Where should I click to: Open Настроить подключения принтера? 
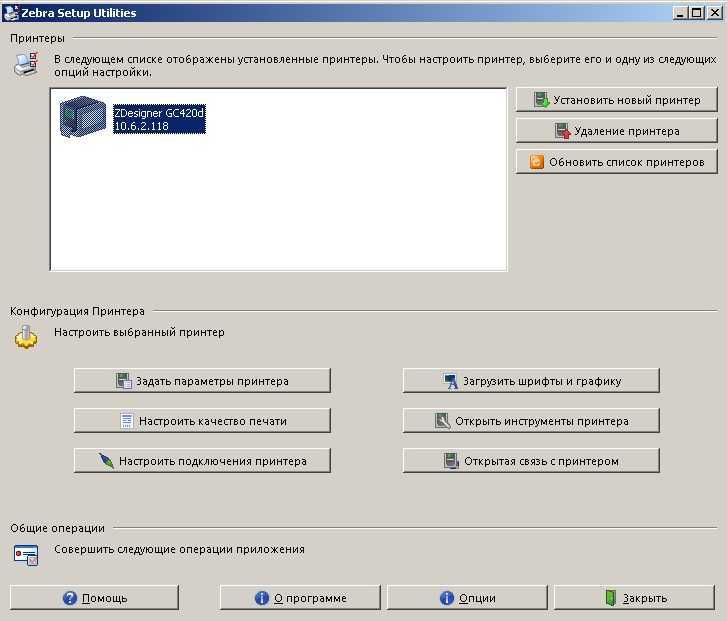pyautogui.click(x=202, y=461)
